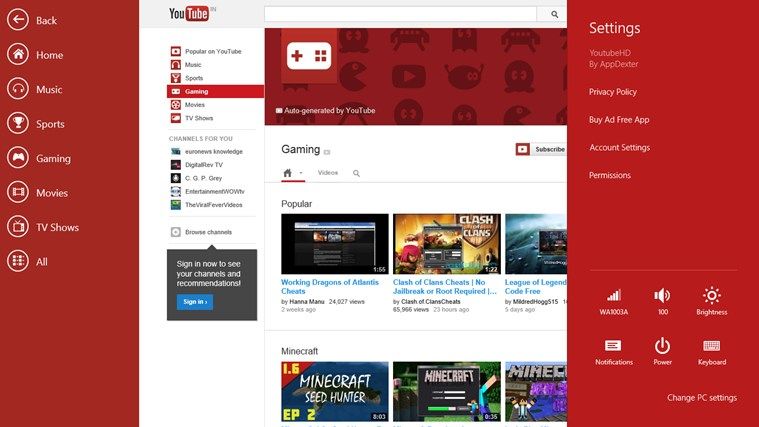Viewport: 759px width, 427px height.
Task: Select Music in the YouTube guide
Action: (x=193, y=65)
